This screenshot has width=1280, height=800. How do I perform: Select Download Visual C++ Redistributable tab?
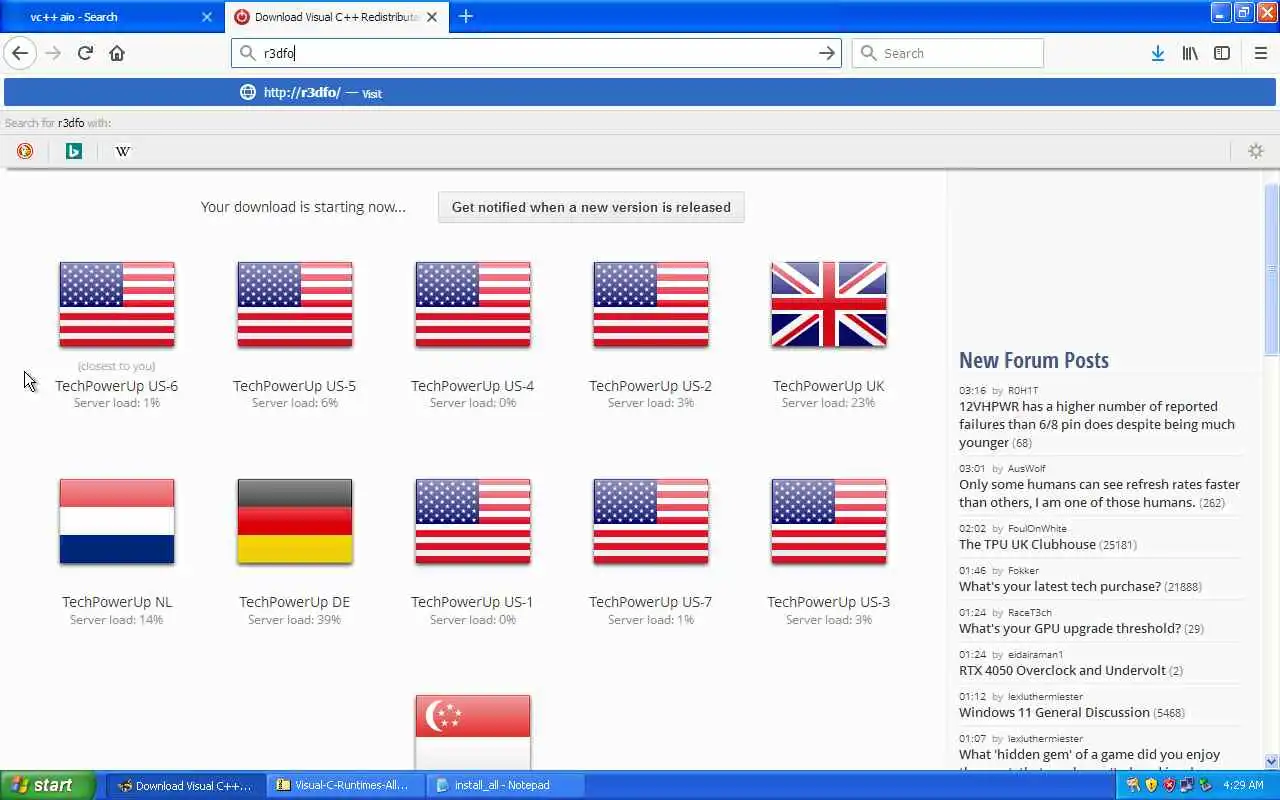[337, 17]
